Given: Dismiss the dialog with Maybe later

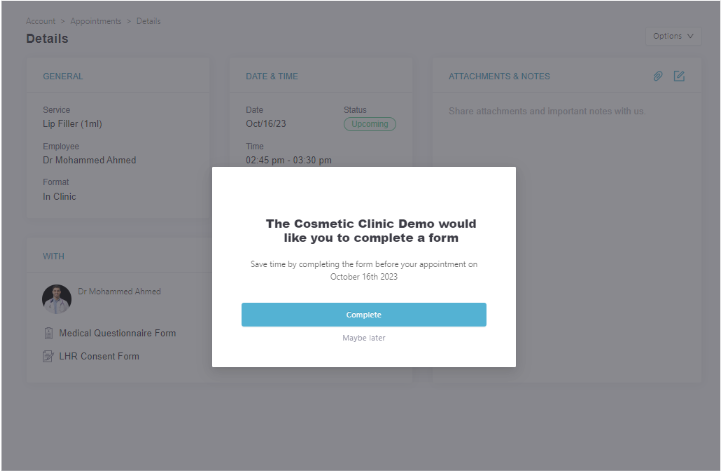Looking at the screenshot, I should [x=364, y=338].
